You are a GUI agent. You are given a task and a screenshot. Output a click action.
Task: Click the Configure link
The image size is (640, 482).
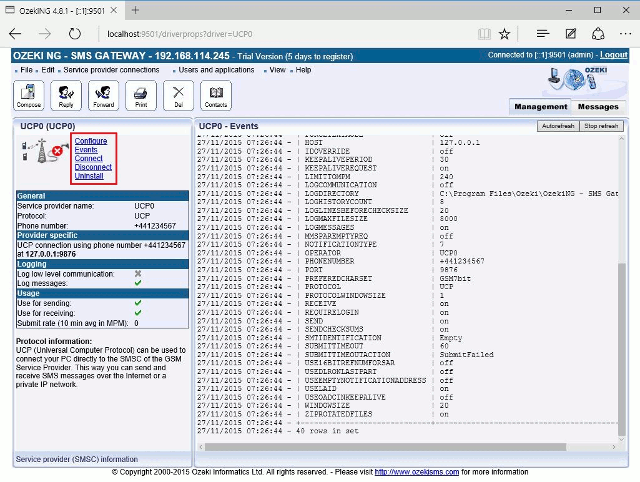point(91,141)
